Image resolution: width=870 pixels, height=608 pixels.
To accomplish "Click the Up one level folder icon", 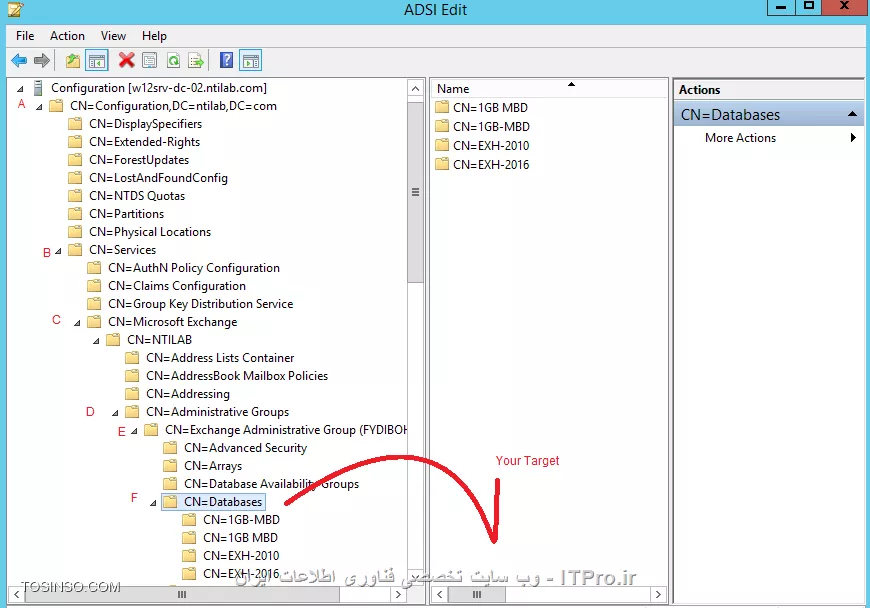I will [x=73, y=60].
